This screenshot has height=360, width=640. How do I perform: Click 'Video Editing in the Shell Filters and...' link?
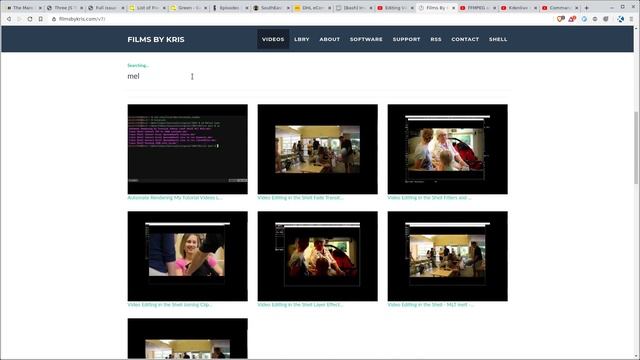tap(429, 198)
